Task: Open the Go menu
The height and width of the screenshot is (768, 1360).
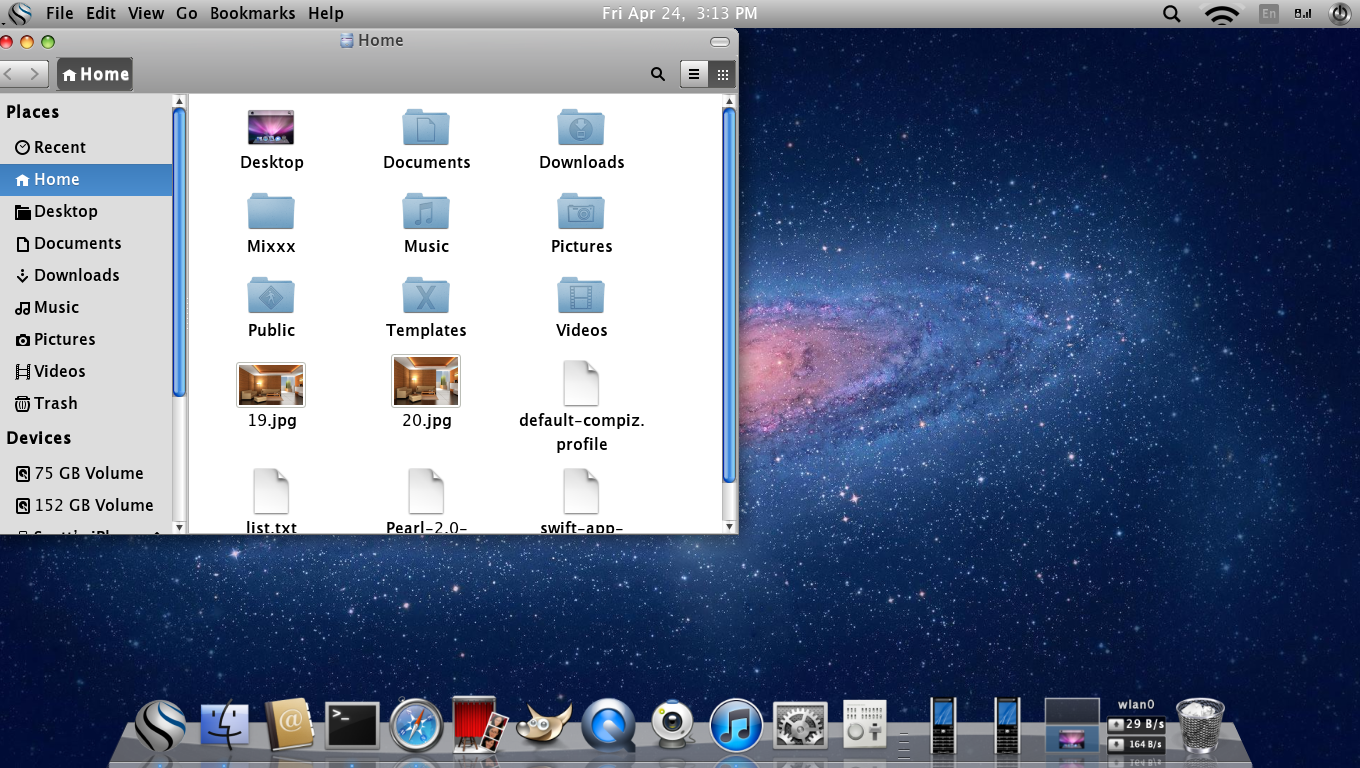Action: point(187,13)
